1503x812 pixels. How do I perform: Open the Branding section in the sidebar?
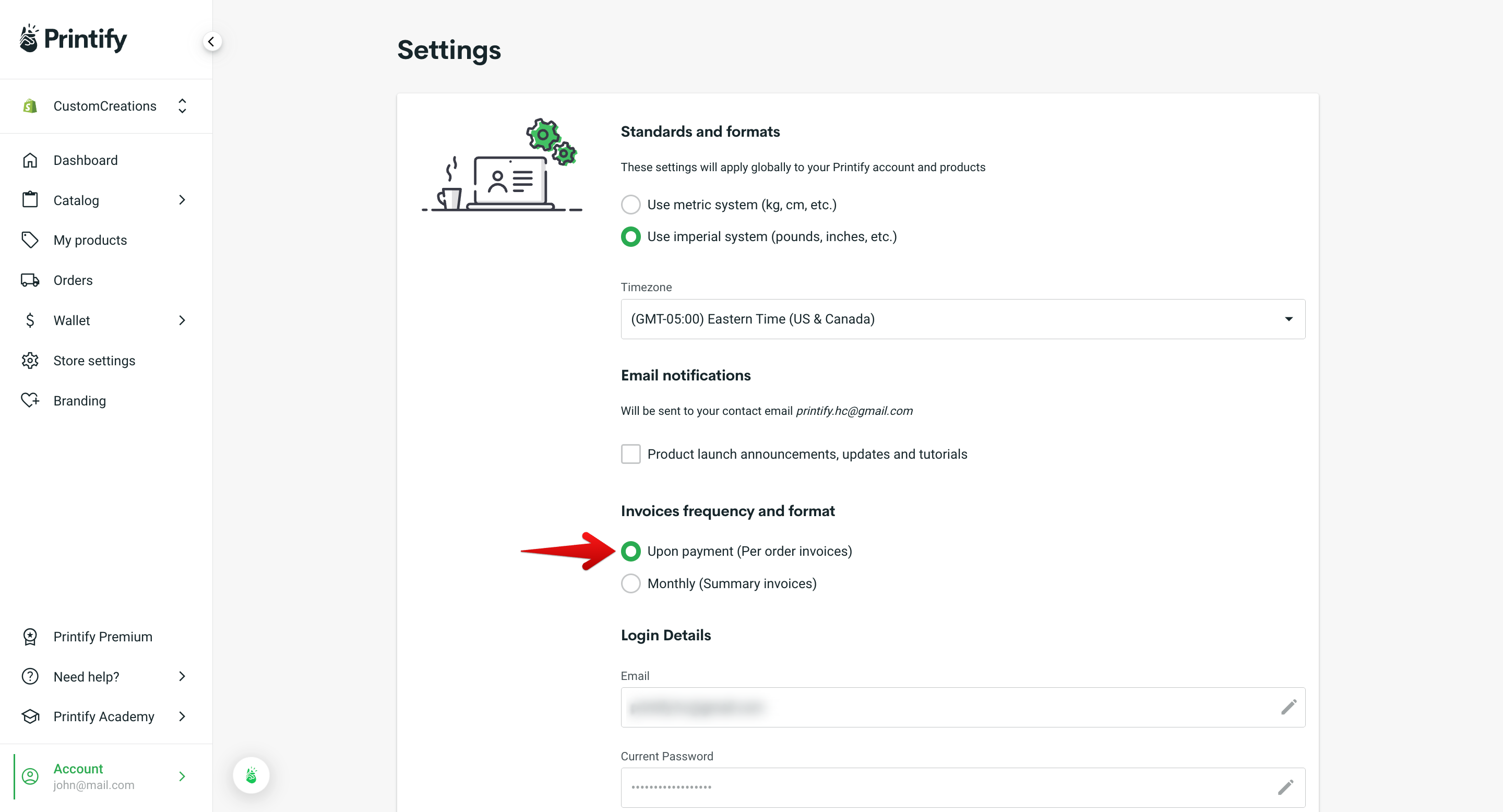[80, 400]
